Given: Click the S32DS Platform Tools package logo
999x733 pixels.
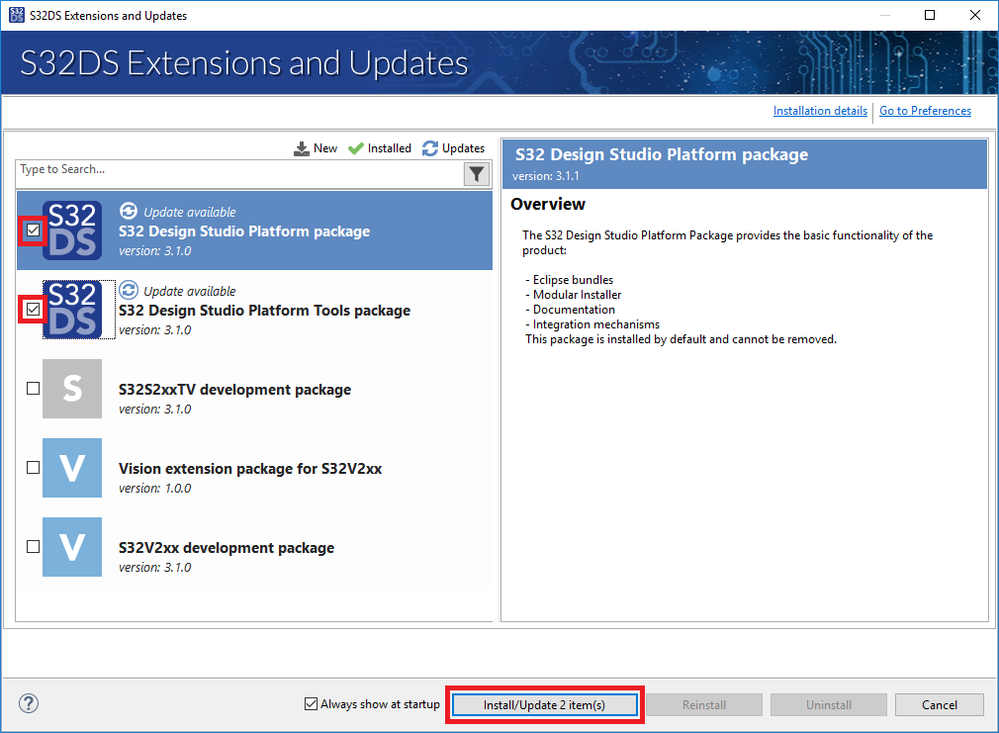Looking at the screenshot, I should click(x=73, y=310).
